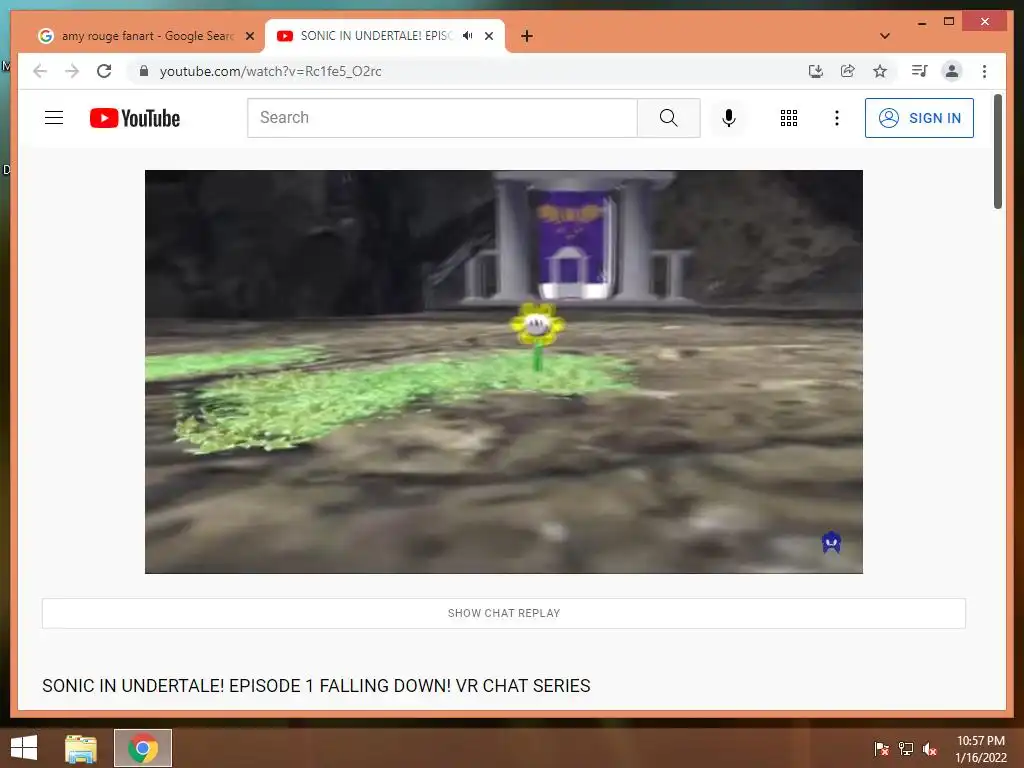Click the page vertical scrollbar thumb
Viewport: 1024px width, 768px height.
pos(997,152)
